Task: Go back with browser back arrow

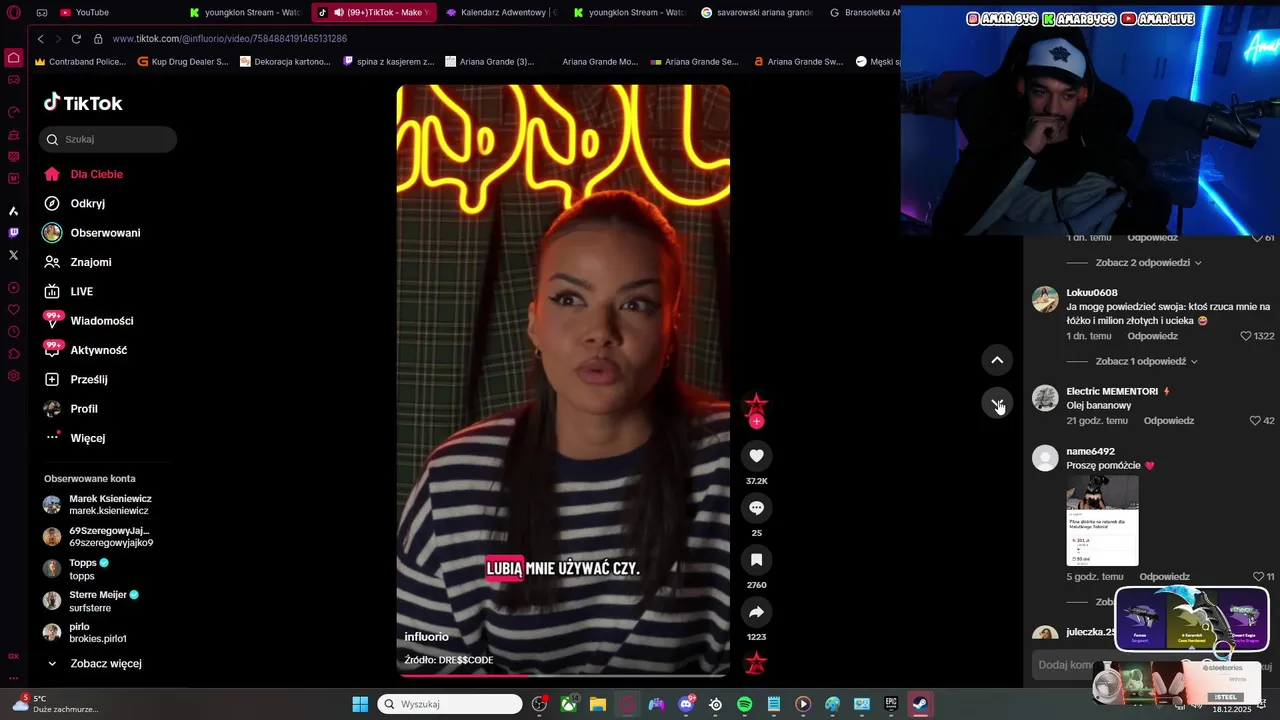Action: pyautogui.click(x=41, y=39)
